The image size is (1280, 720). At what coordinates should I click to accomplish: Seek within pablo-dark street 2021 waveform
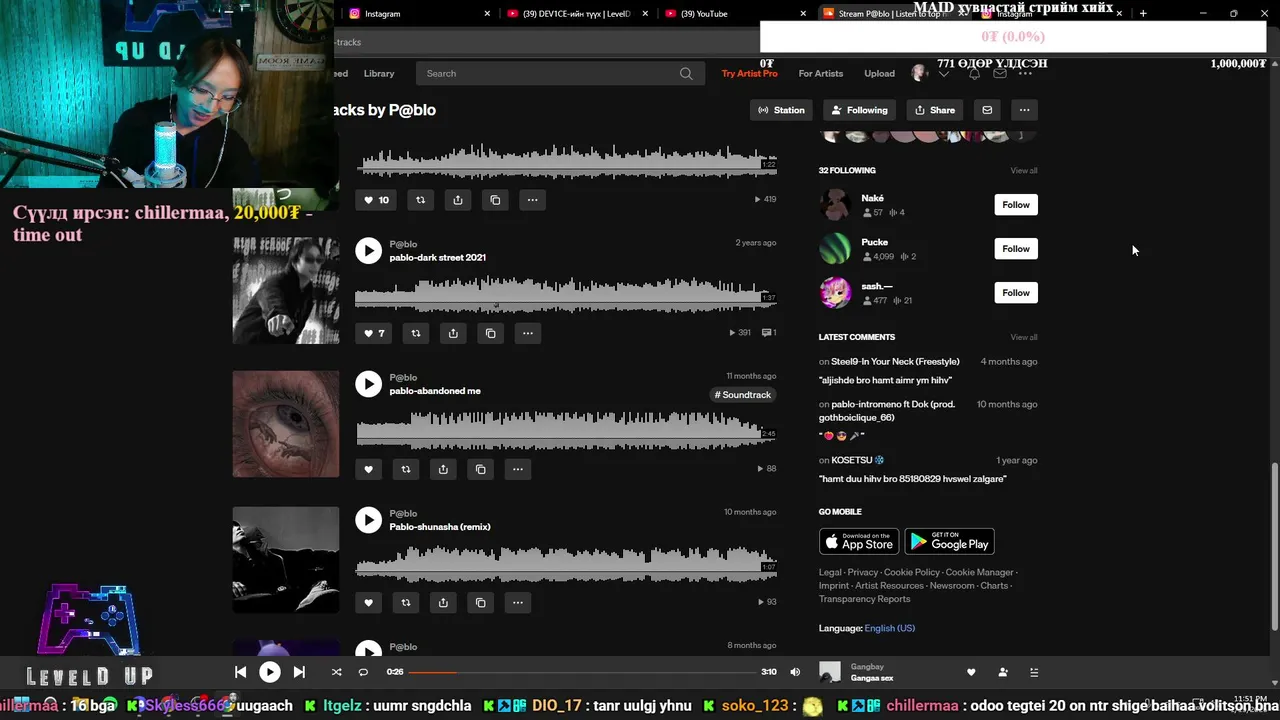tap(566, 295)
